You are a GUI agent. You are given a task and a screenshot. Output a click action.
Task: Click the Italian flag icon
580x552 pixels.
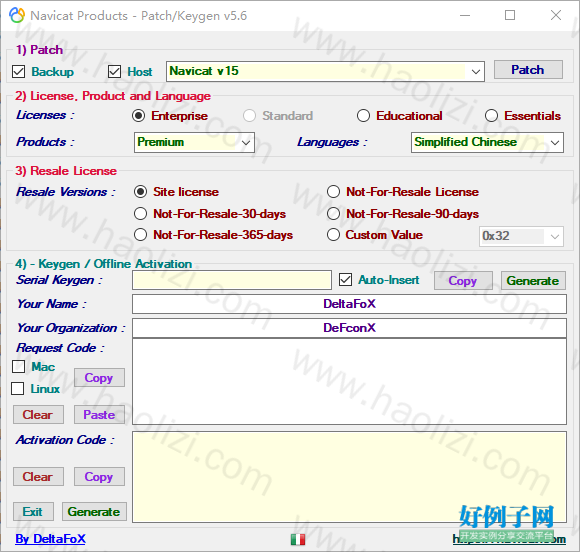[x=298, y=540]
